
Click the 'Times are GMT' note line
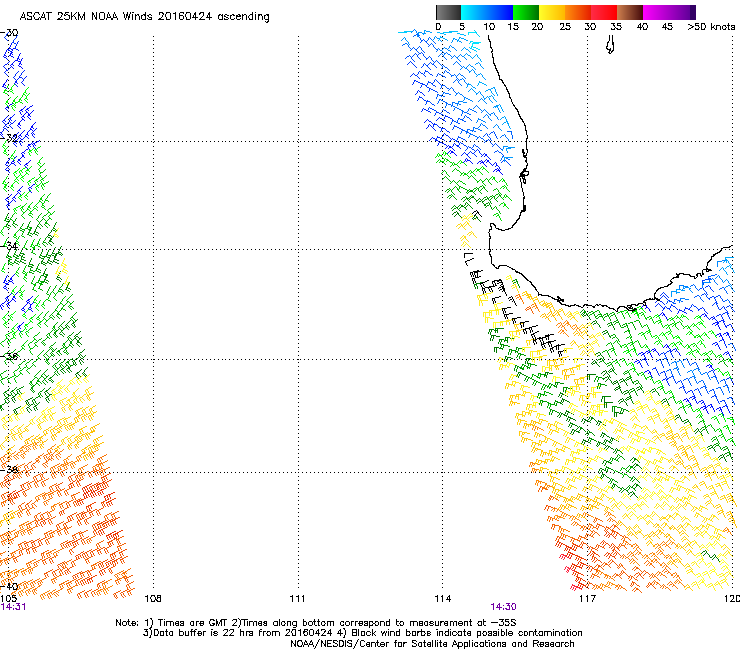pos(316,623)
